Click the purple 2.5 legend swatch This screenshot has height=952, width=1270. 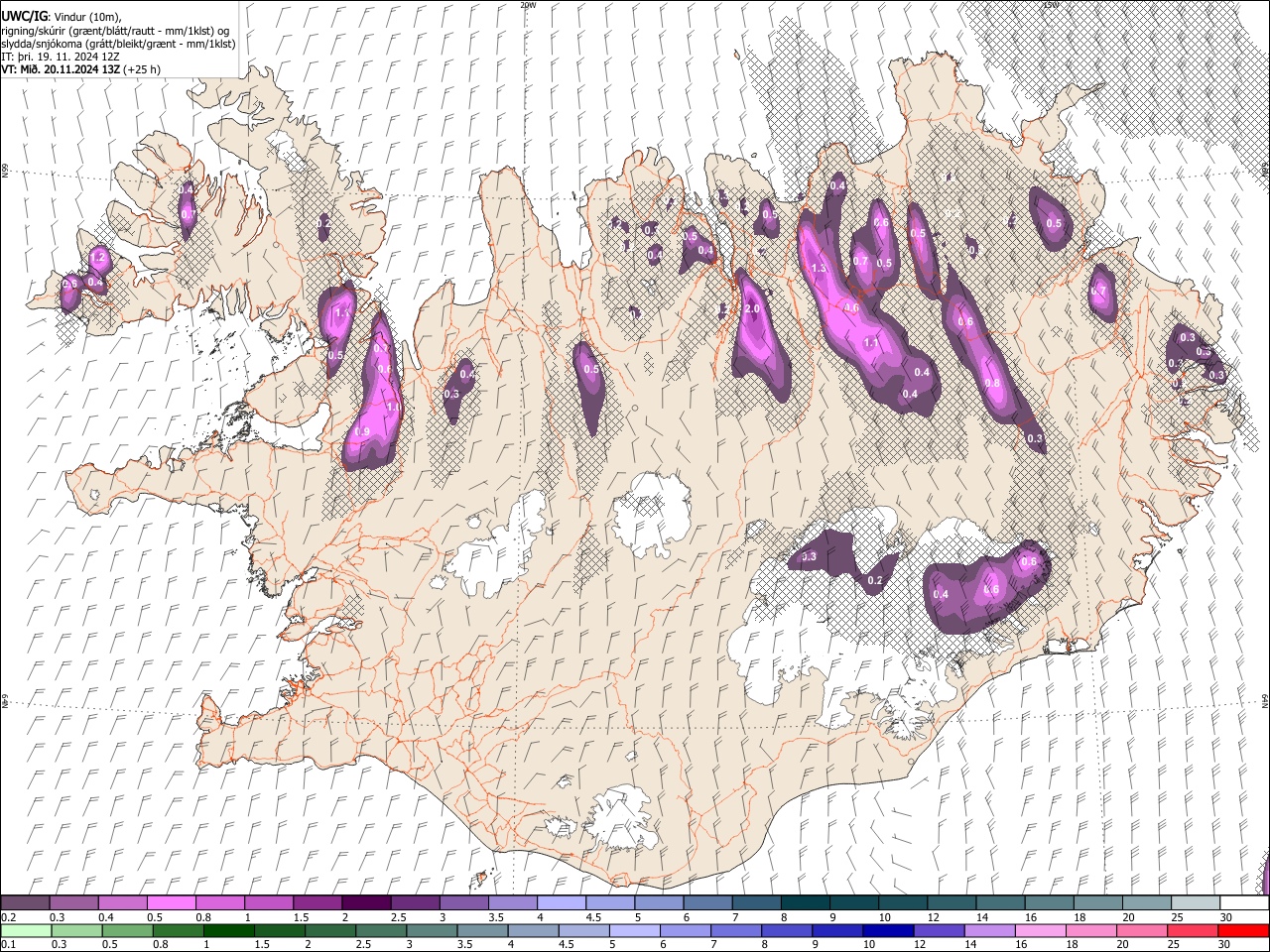click(416, 903)
